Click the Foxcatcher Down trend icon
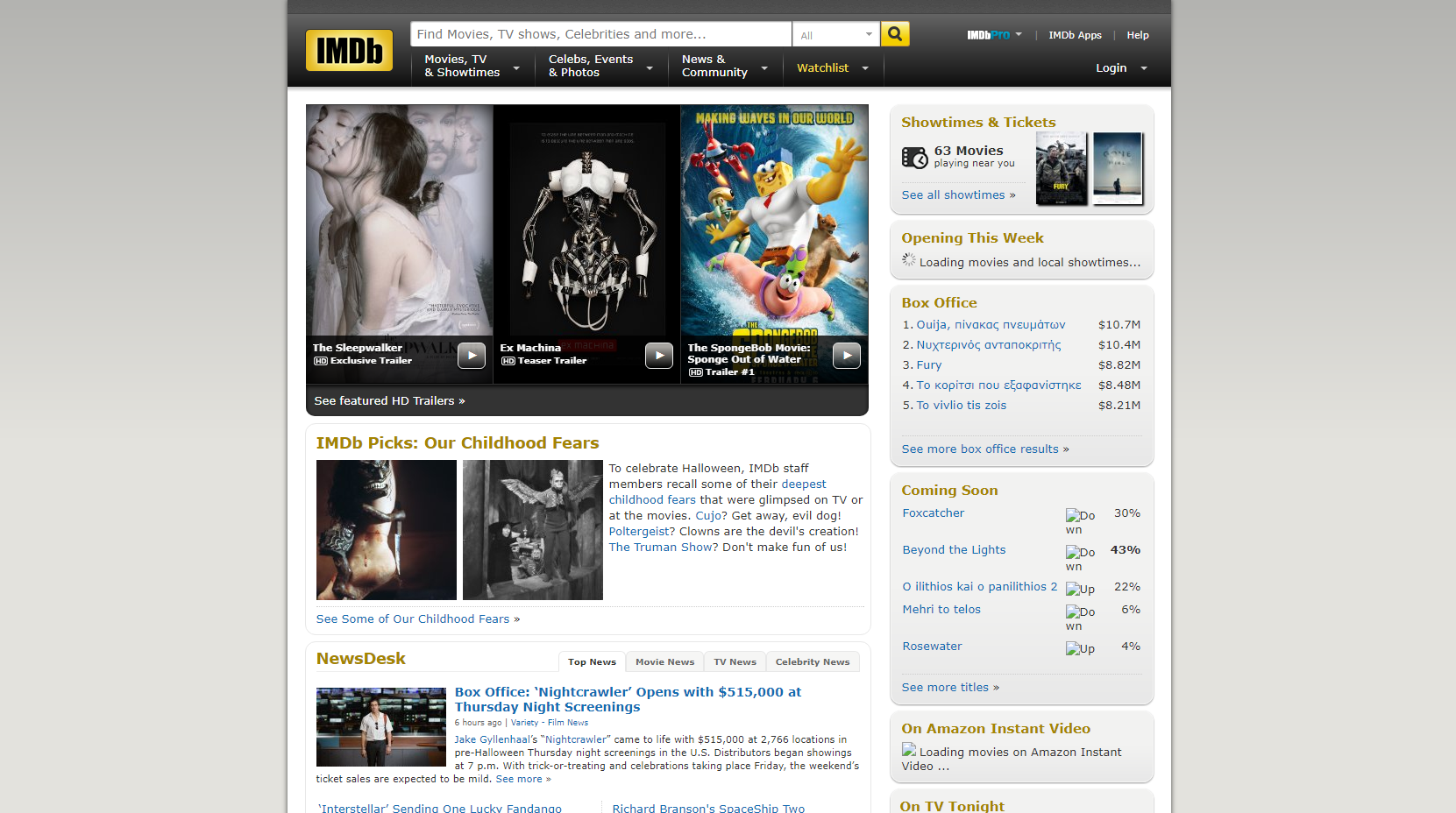The width and height of the screenshot is (1456, 813). [x=1081, y=522]
